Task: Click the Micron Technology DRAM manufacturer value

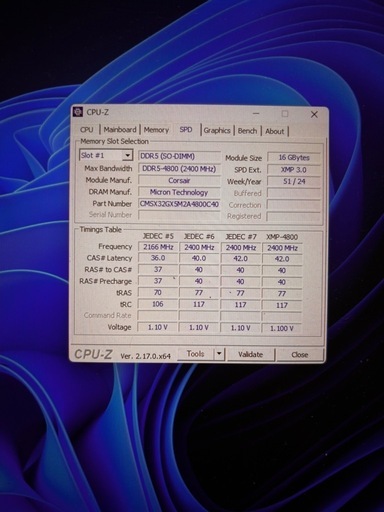Action: [179, 192]
